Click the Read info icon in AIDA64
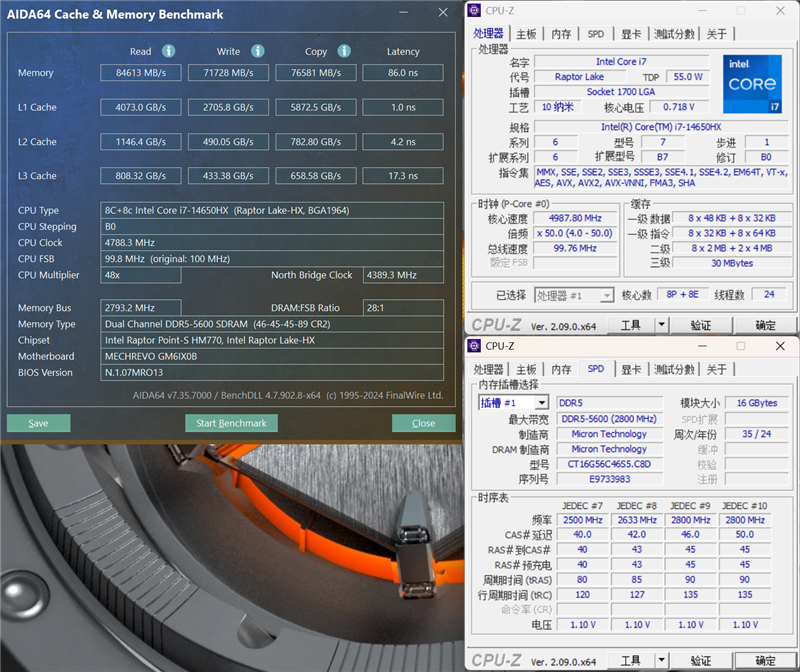The width and height of the screenshot is (800, 672). point(168,51)
